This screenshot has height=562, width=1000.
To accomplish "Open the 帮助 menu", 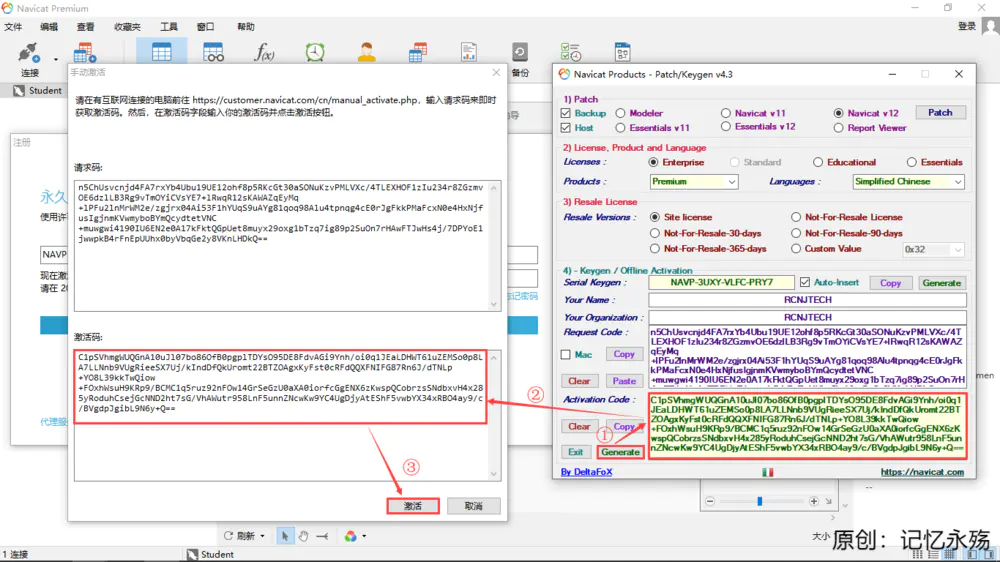I will click(246, 27).
